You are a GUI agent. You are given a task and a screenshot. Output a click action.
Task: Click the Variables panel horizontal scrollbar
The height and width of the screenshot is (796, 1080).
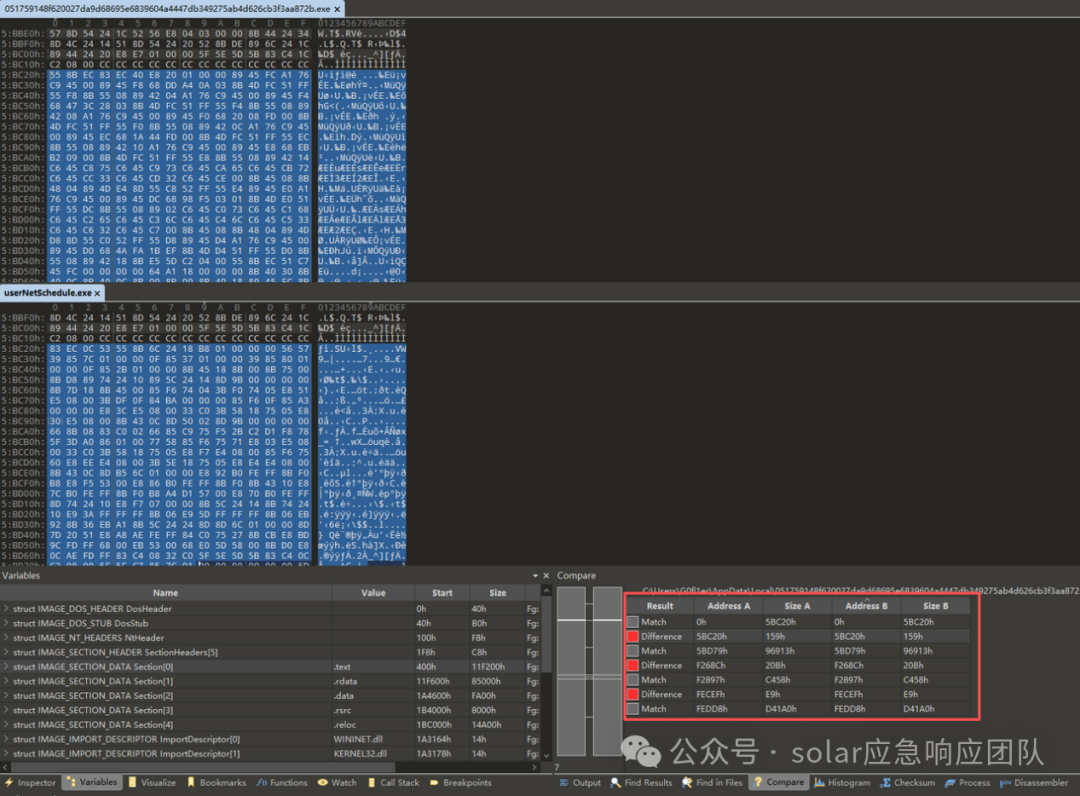tap(203, 766)
